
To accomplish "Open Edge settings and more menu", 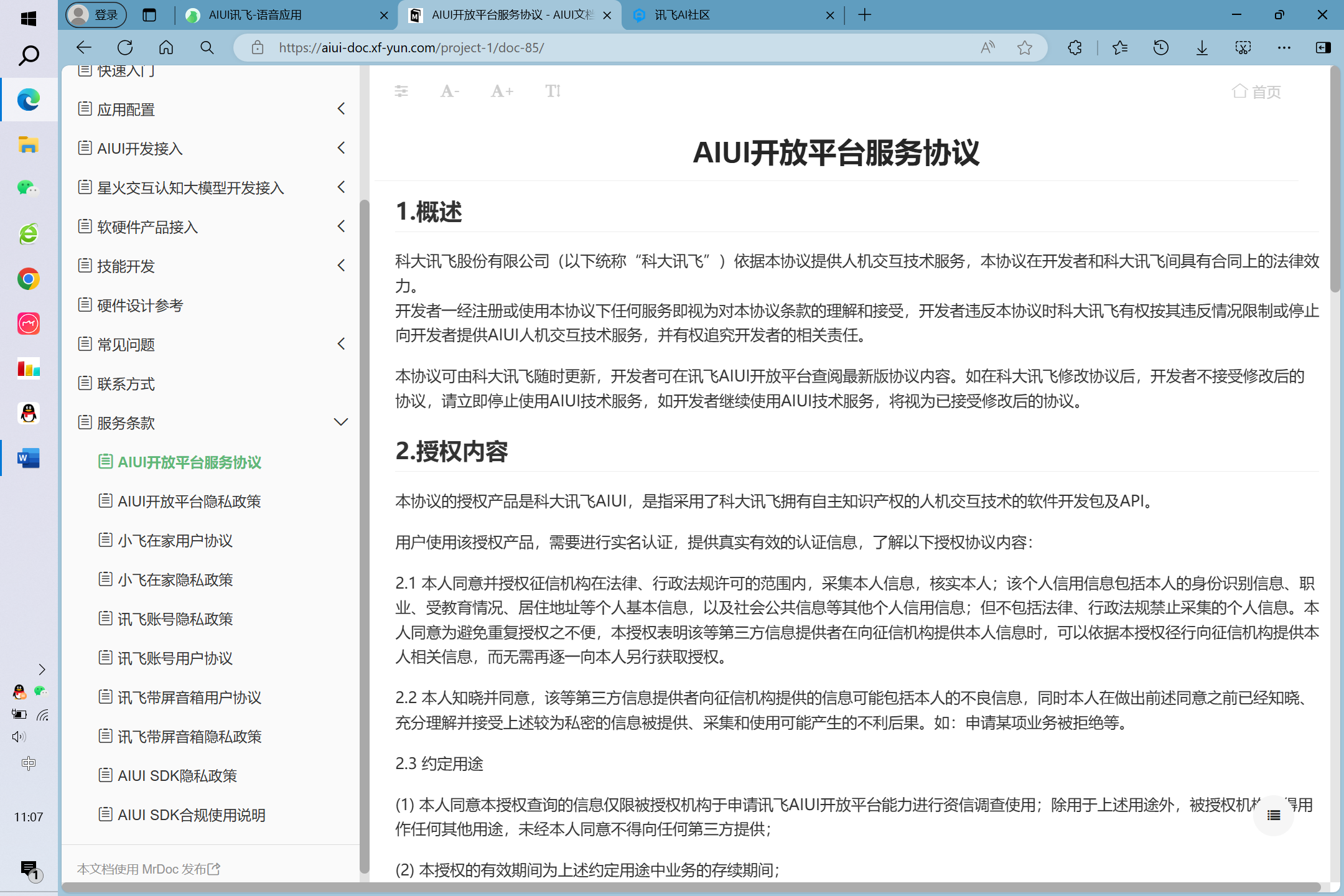I will [1284, 48].
